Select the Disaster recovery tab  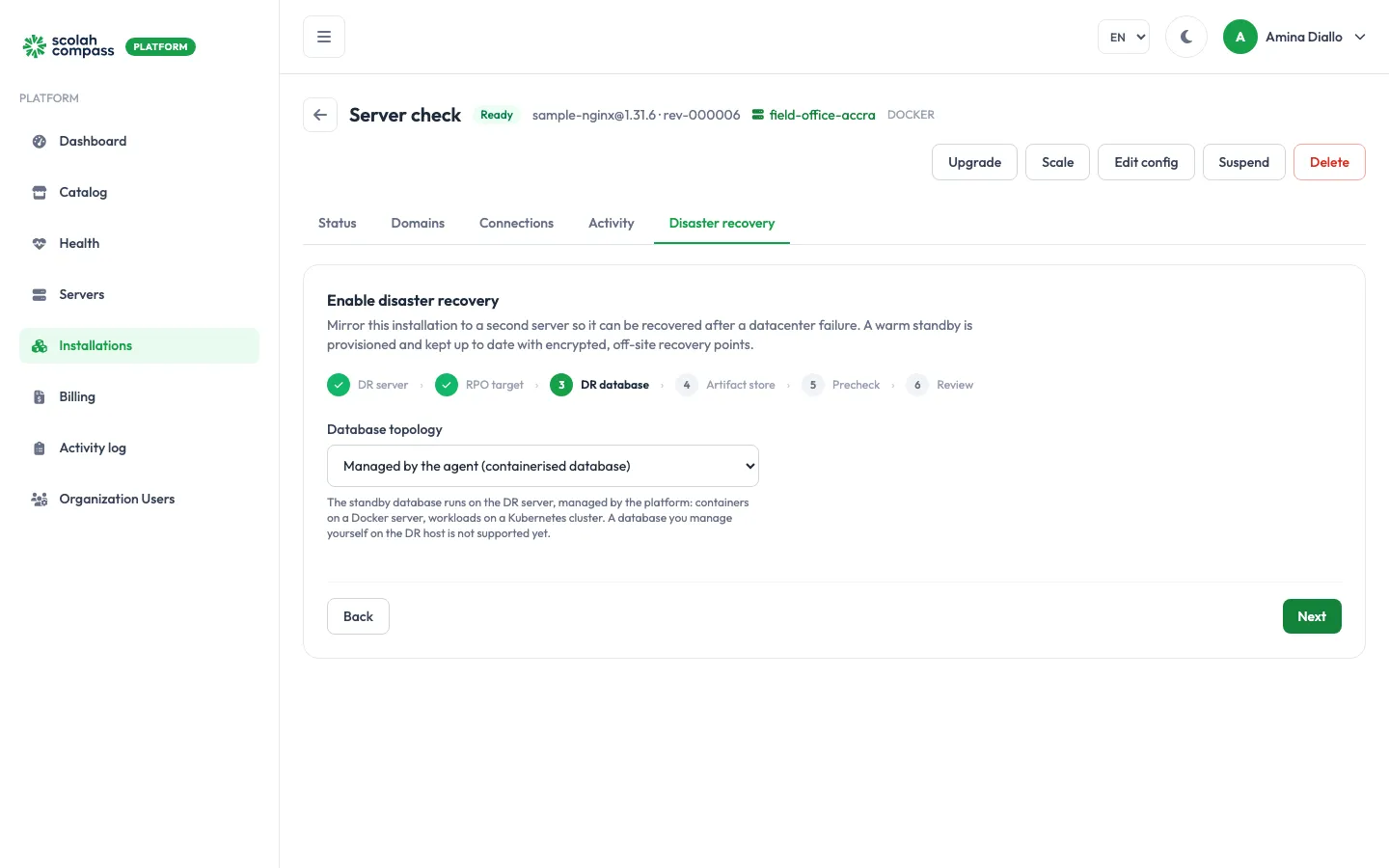(x=722, y=224)
